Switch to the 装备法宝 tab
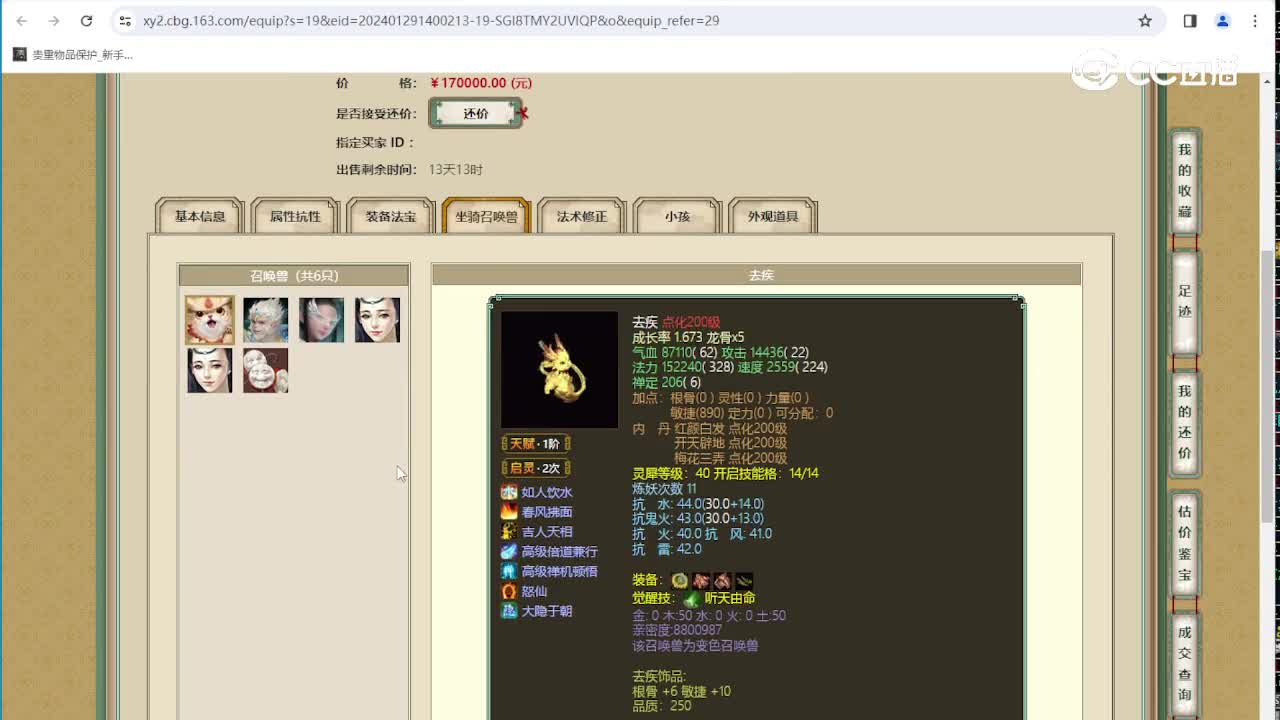The width and height of the screenshot is (1280, 720). pos(390,216)
